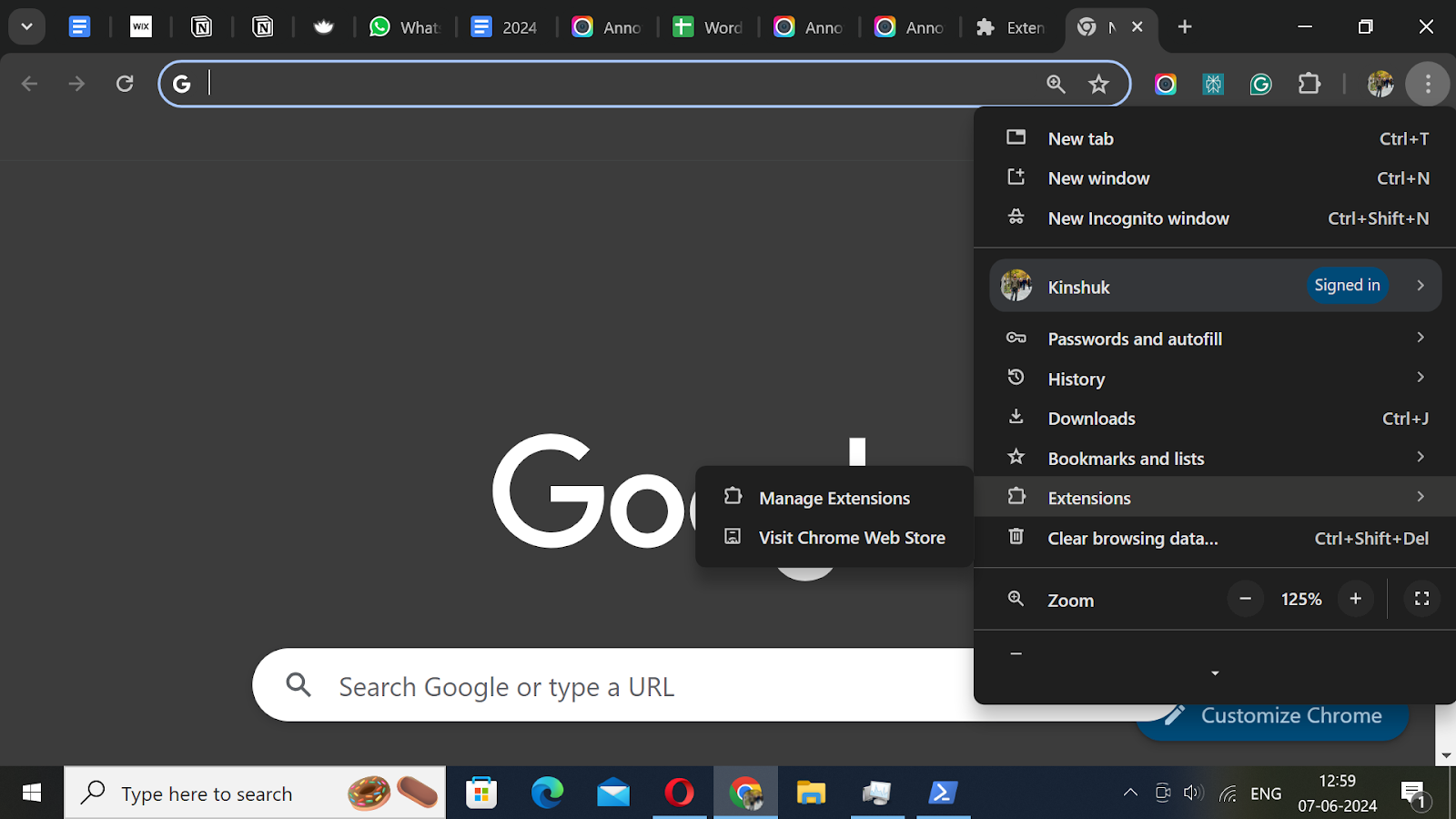Image resolution: width=1456 pixels, height=819 pixels.
Task: Switch to the first Notion tab
Action: click(202, 27)
